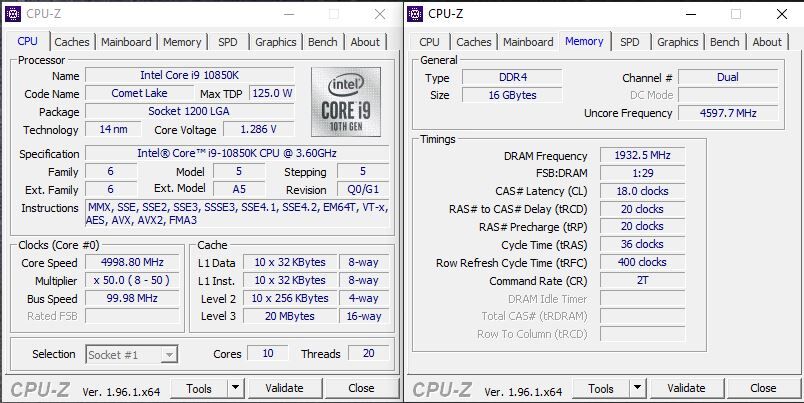Click the CPU-Z app icon in right window title bar
Screen dimensions: 804x403
coord(415,14)
